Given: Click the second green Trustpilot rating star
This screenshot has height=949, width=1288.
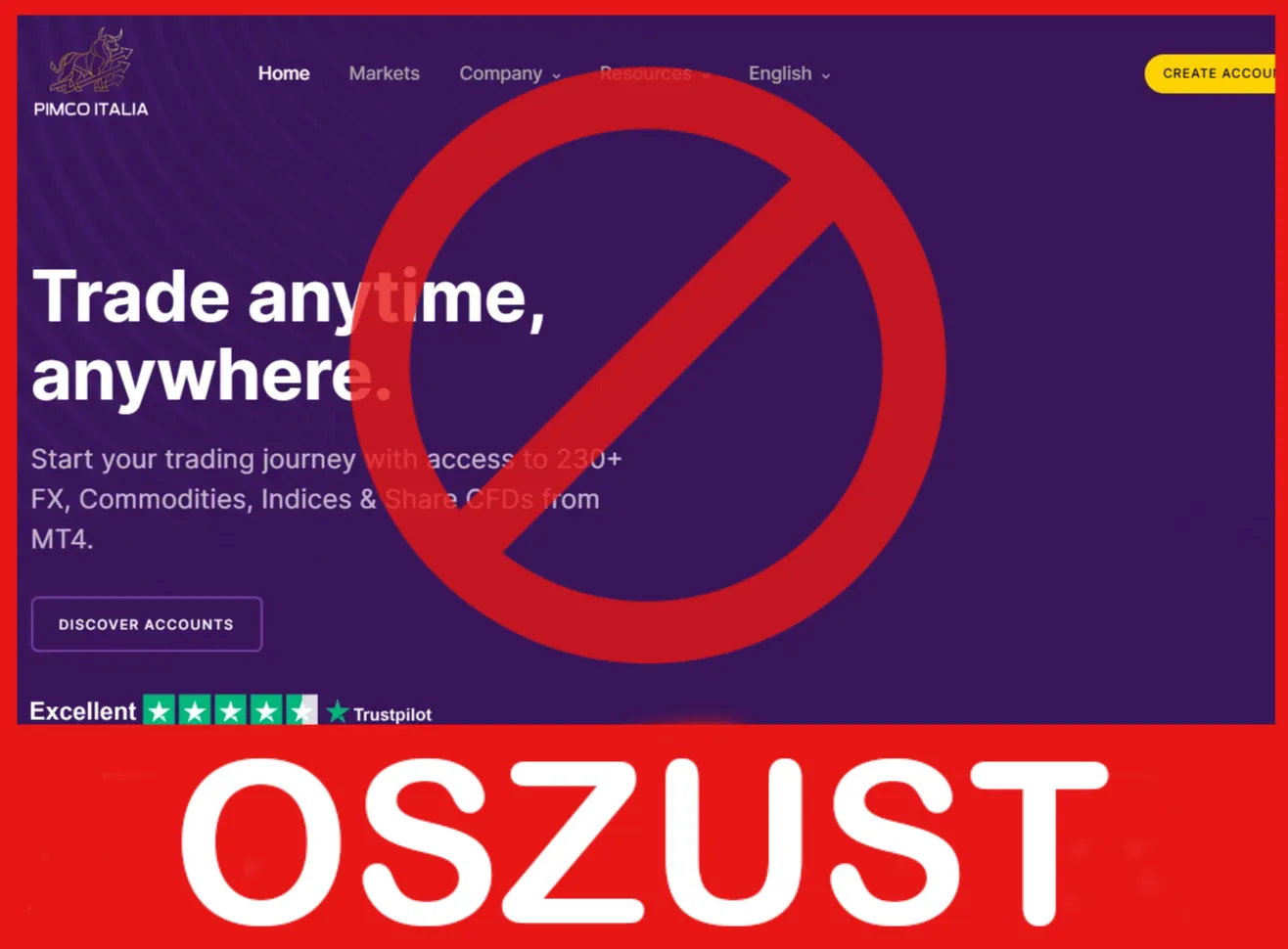Looking at the screenshot, I should (x=195, y=710).
